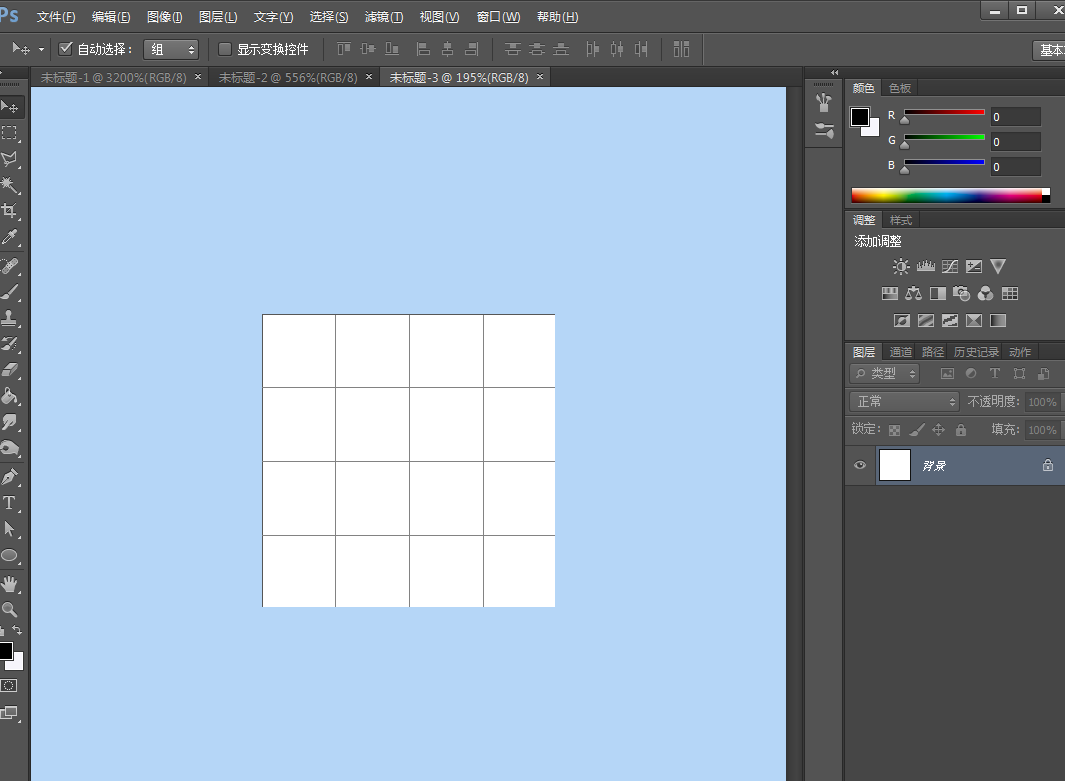Toggle the 自动选择 checkbox
Screen dimensions: 1065x781
coord(65,49)
